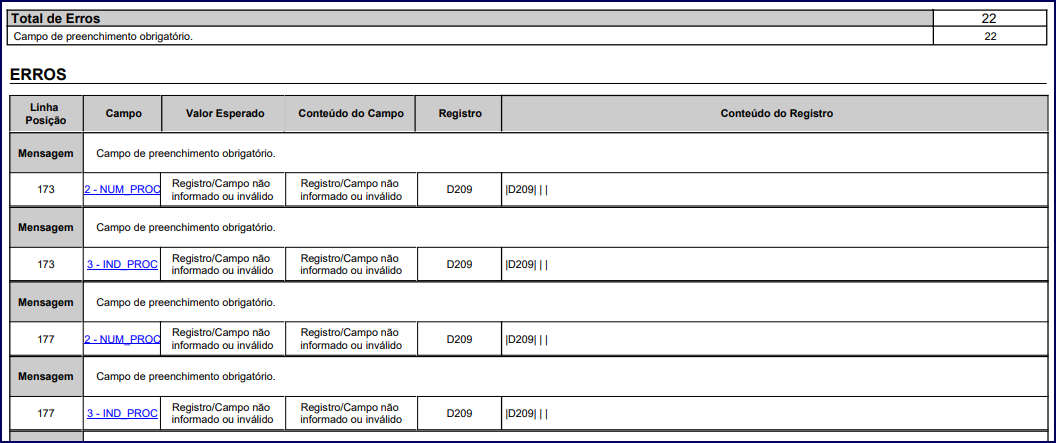Open the 2 - NUM_PROC link, line 177
Screen dimensions: 1056x443
pos(122,339)
